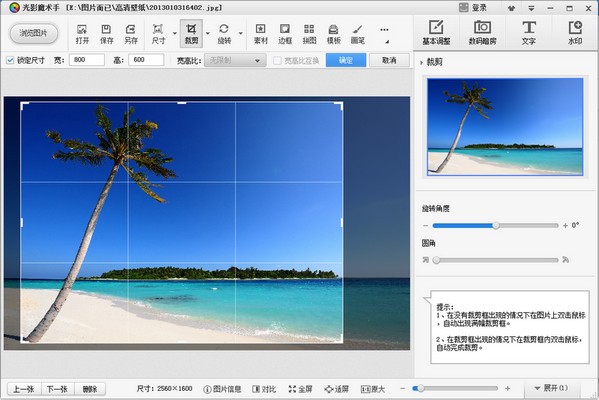The image size is (599, 400).
Task: Adjust the 旋转角度 rotation slider
Action: [495, 226]
